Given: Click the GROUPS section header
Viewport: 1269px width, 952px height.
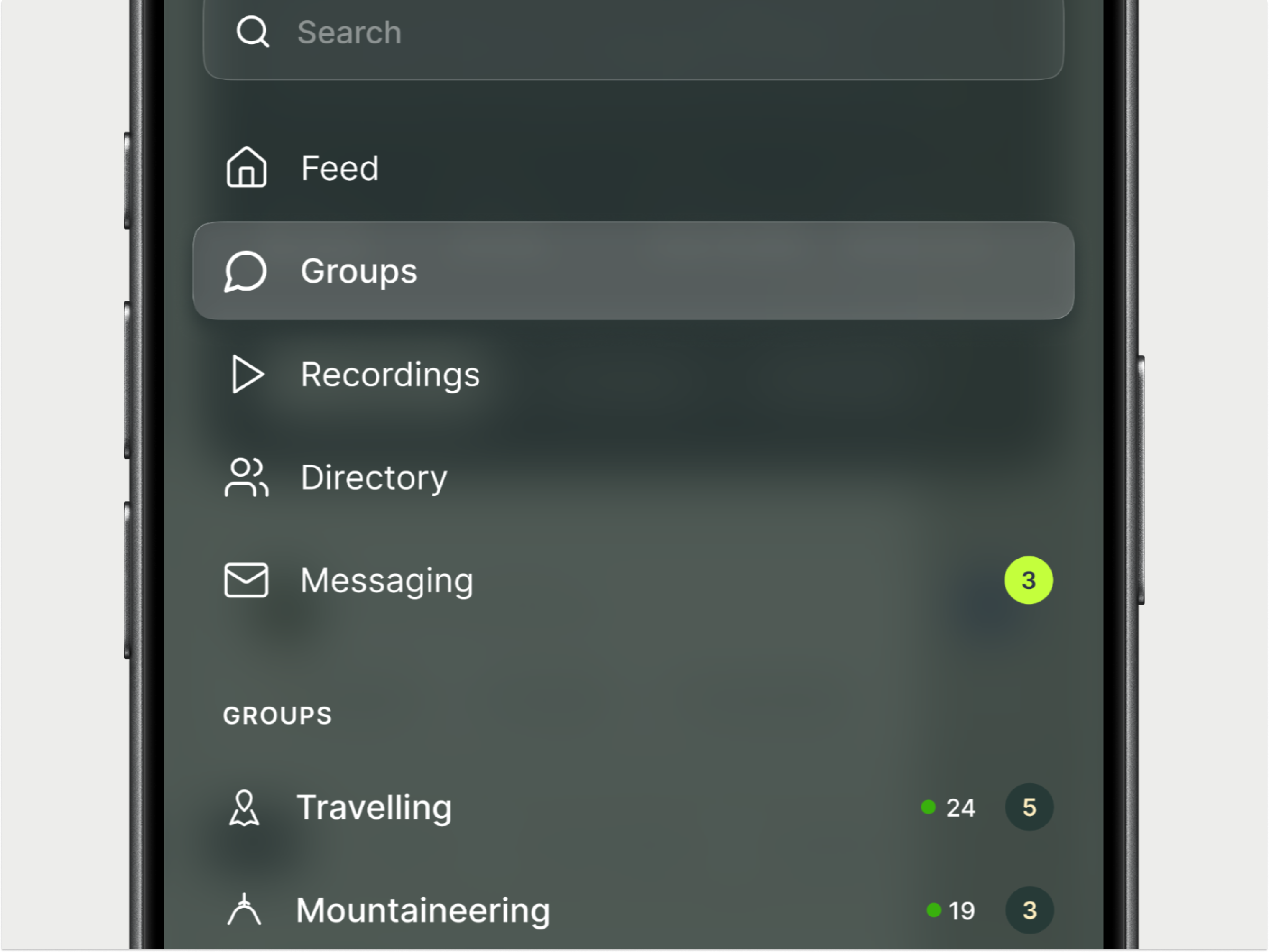Looking at the screenshot, I should (277, 715).
